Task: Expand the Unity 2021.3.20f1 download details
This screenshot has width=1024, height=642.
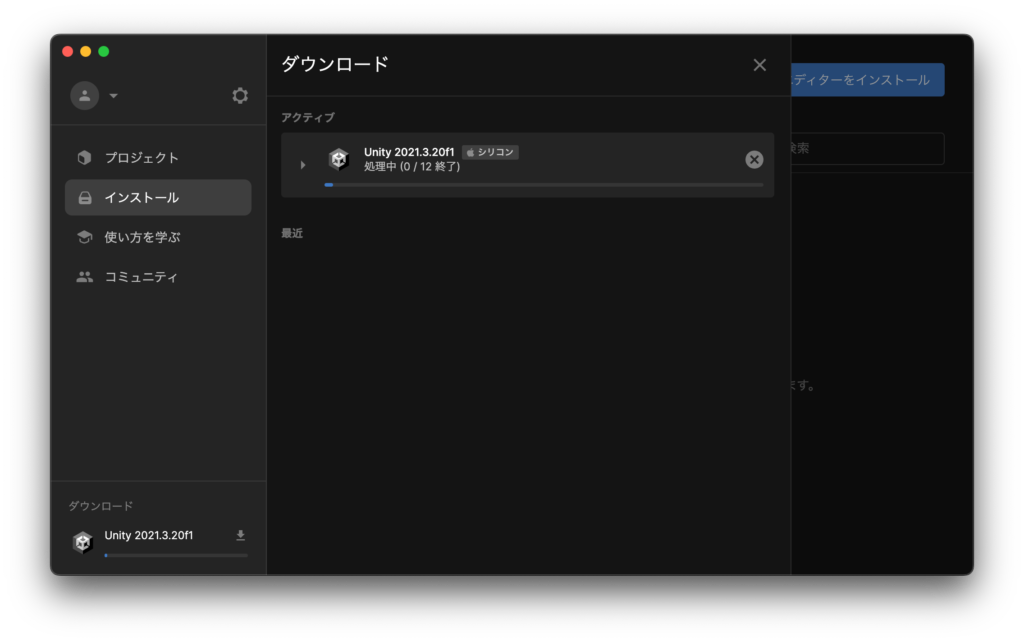Action: click(x=302, y=165)
